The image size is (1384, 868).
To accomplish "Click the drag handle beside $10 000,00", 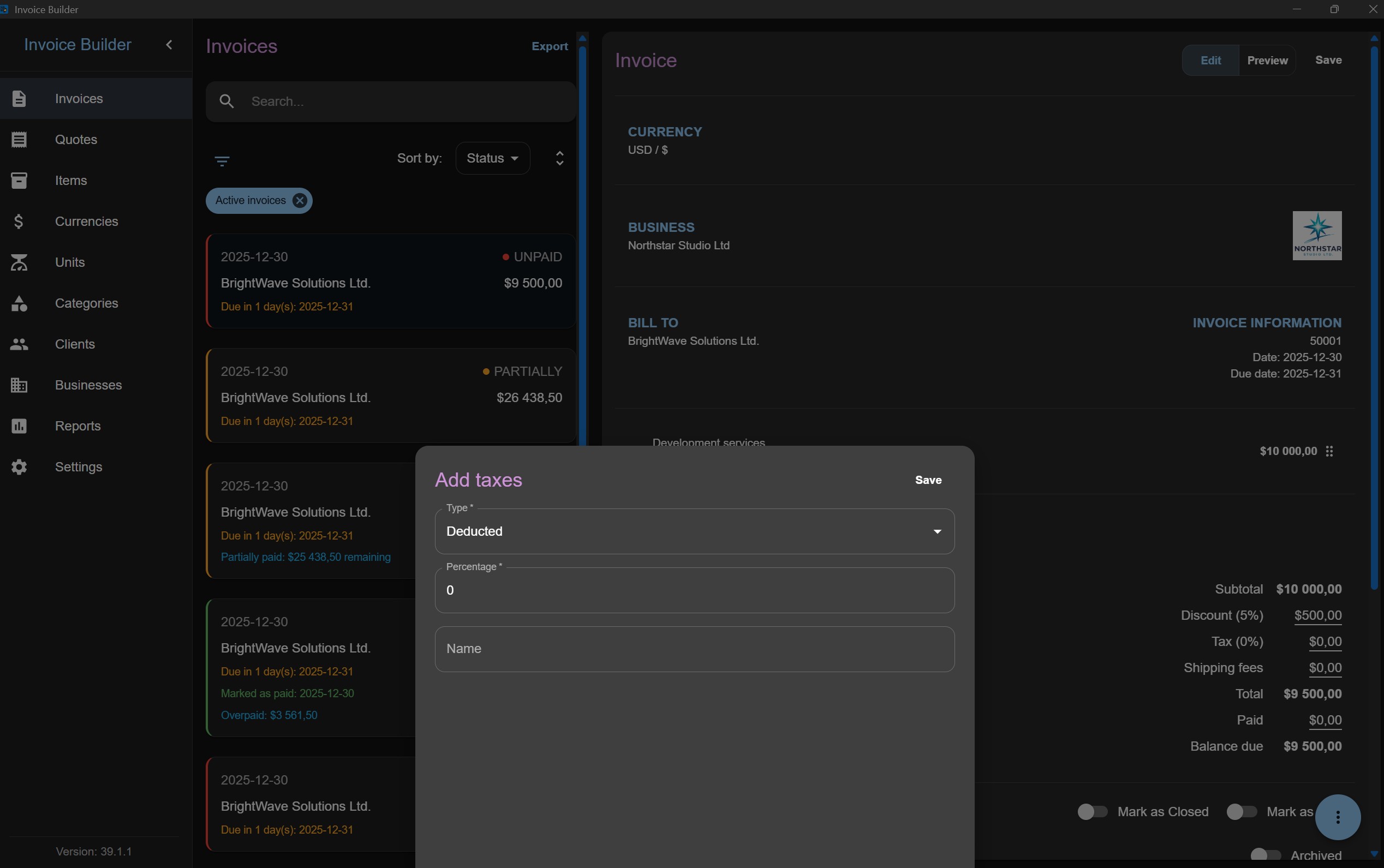I will 1329,451.
